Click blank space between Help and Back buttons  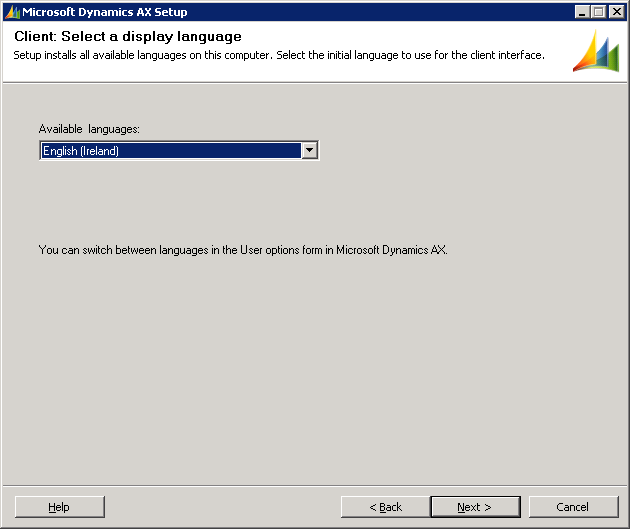(x=220, y=507)
